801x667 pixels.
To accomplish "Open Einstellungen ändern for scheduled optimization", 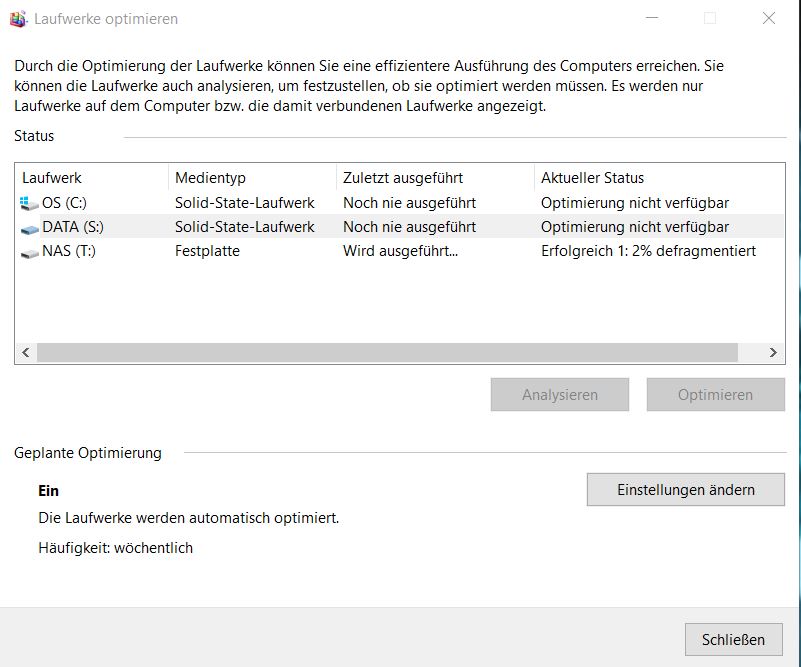I will click(685, 489).
